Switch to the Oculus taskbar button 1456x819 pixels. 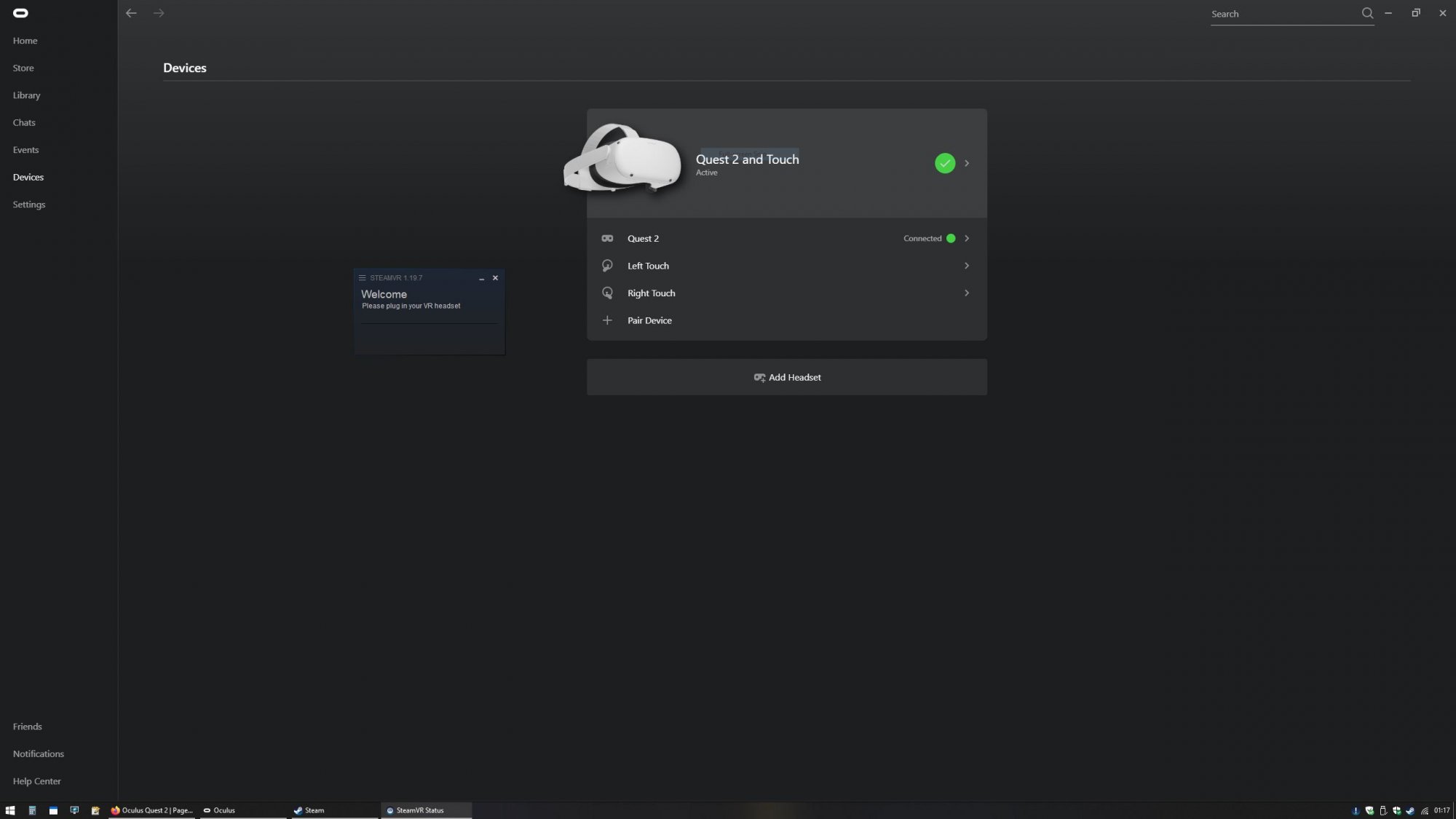(x=243, y=810)
